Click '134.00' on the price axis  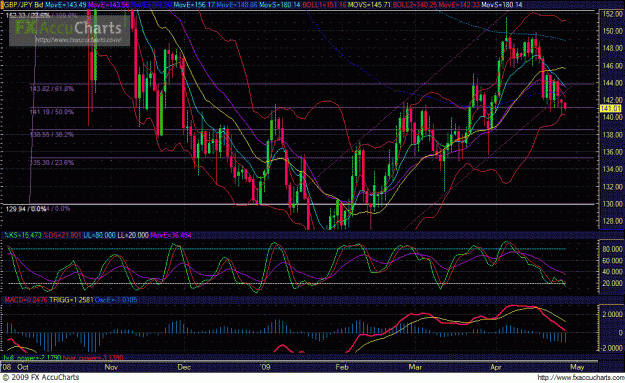click(612, 169)
